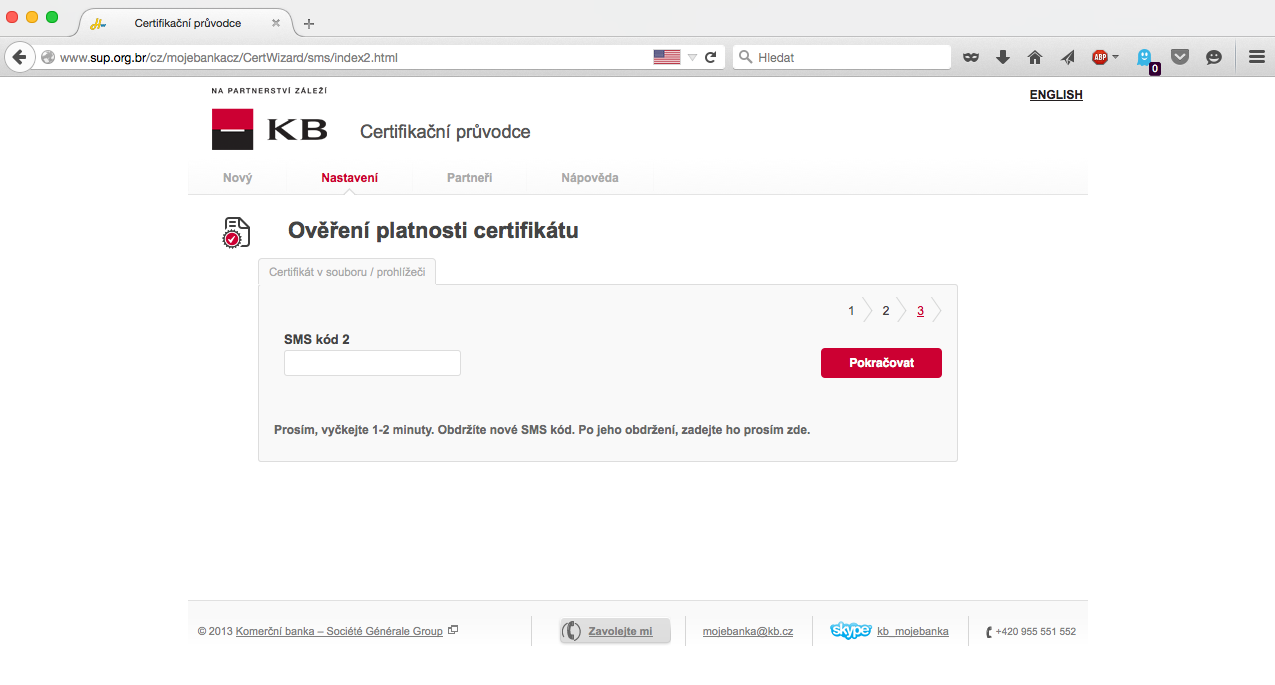Open the chat bubble smiley icon
The image size is (1275, 685).
(x=1214, y=57)
